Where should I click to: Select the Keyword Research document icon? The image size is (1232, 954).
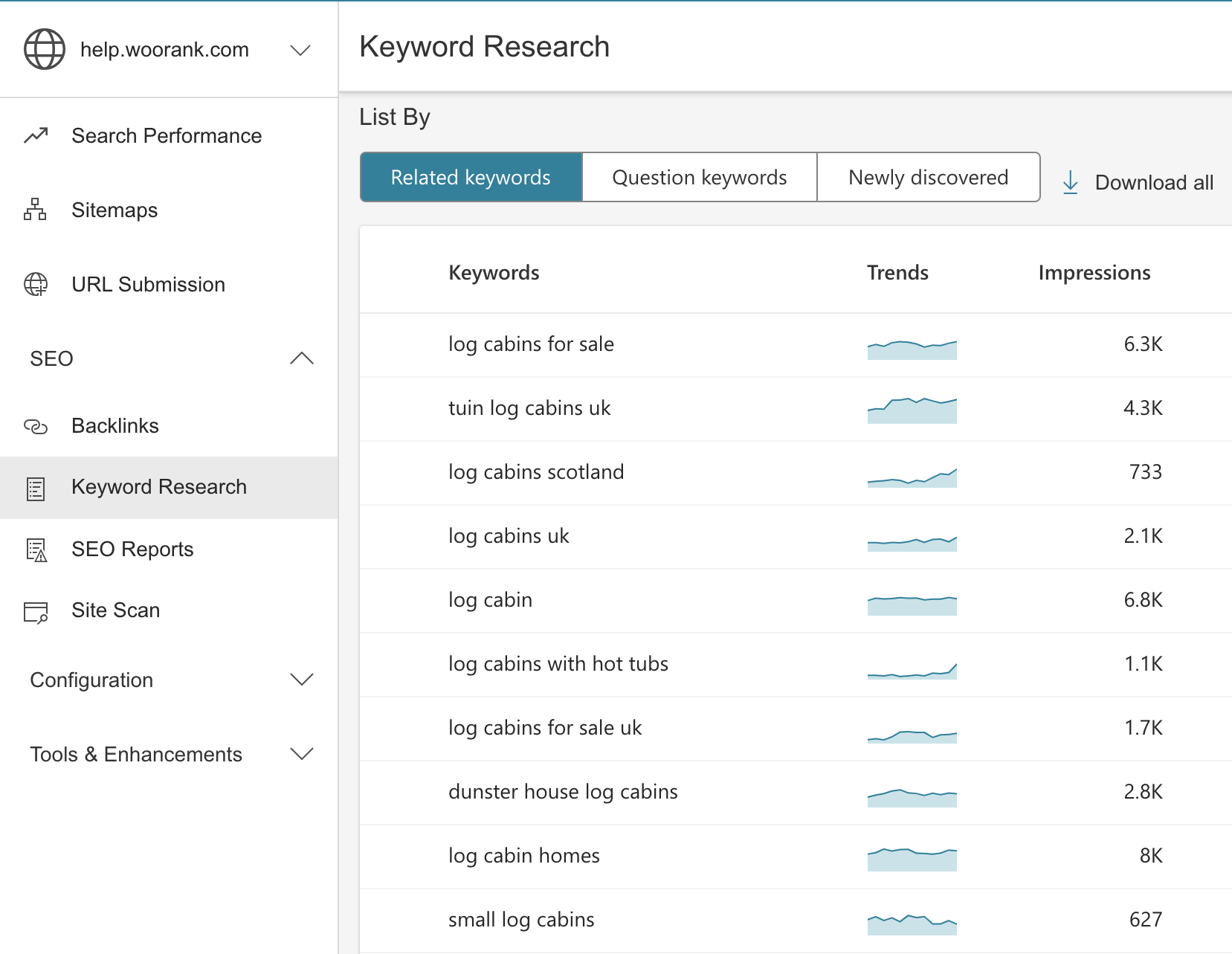pos(33,487)
